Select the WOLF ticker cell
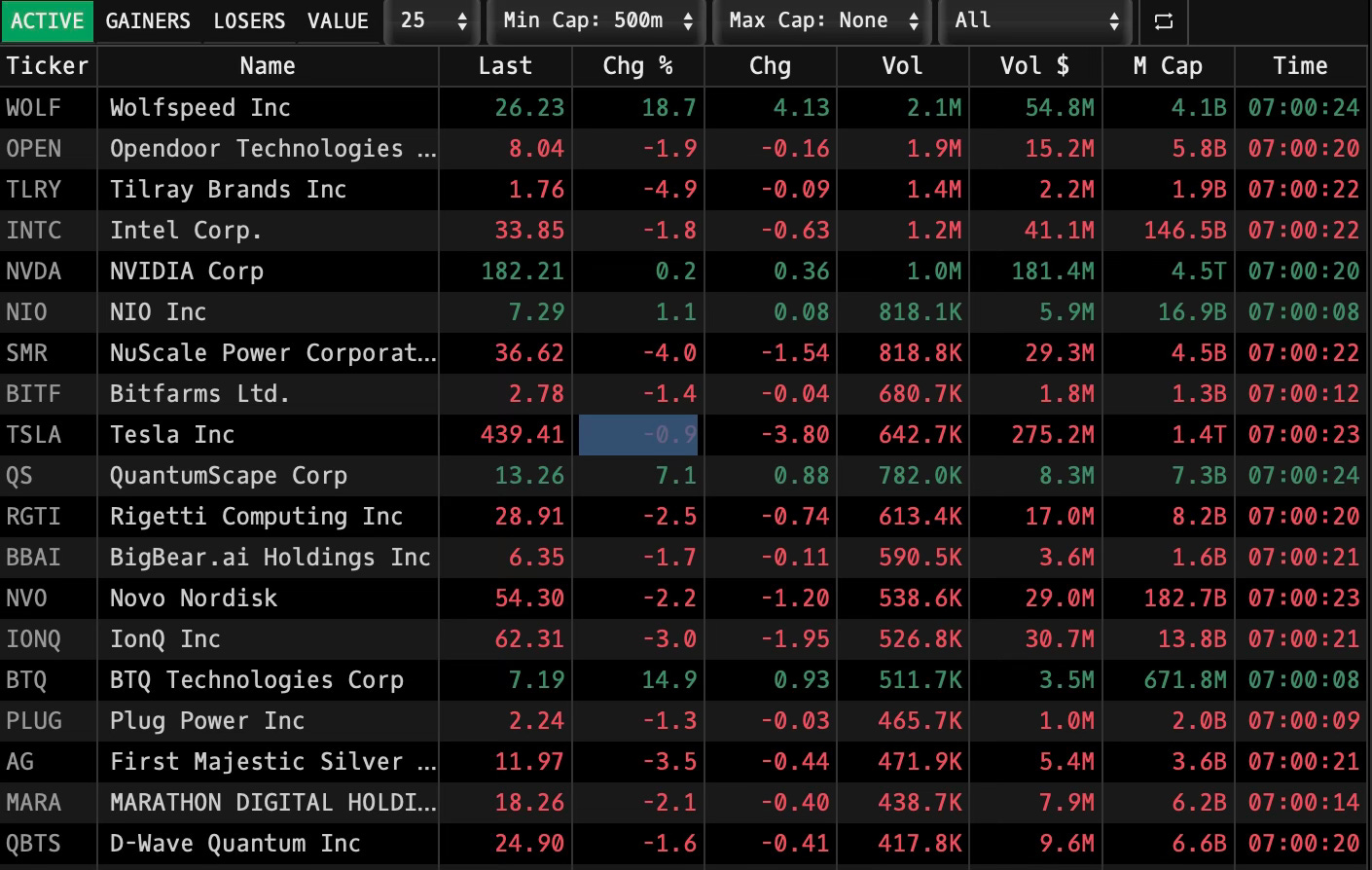The image size is (1372, 870). pos(48,108)
